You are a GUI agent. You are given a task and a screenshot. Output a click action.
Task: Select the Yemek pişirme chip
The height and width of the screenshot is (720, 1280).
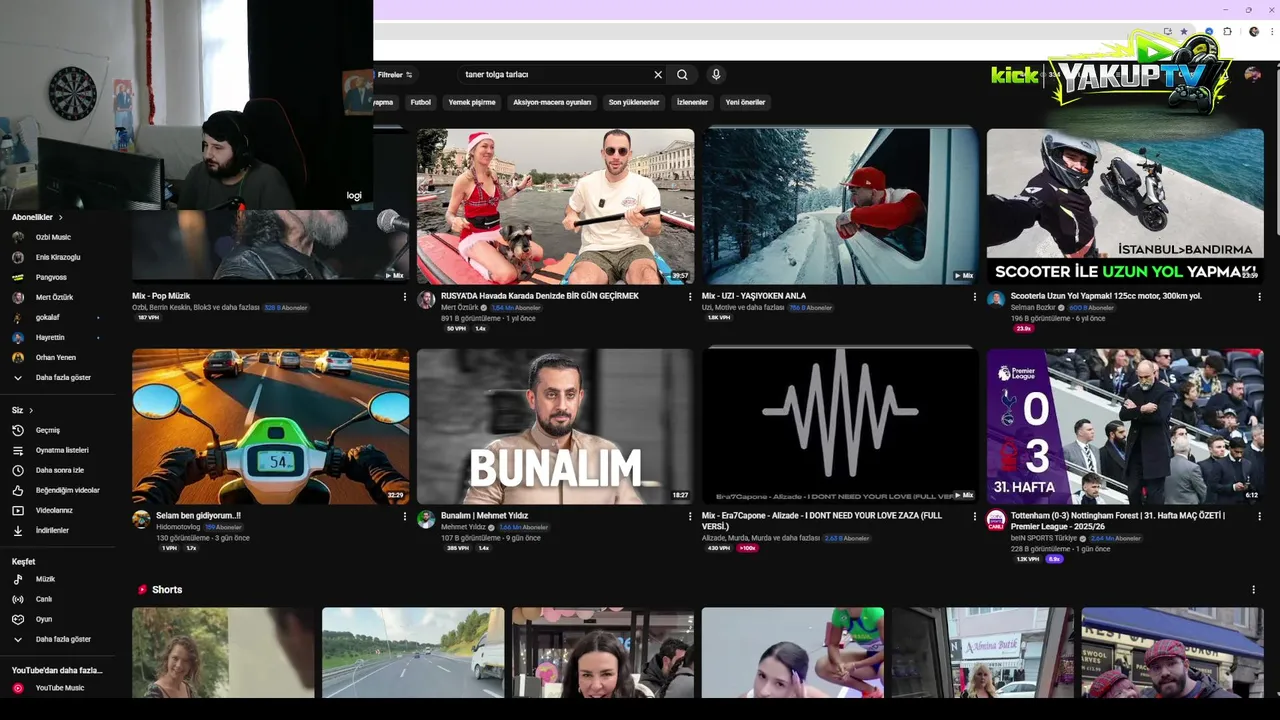pyautogui.click(x=472, y=102)
